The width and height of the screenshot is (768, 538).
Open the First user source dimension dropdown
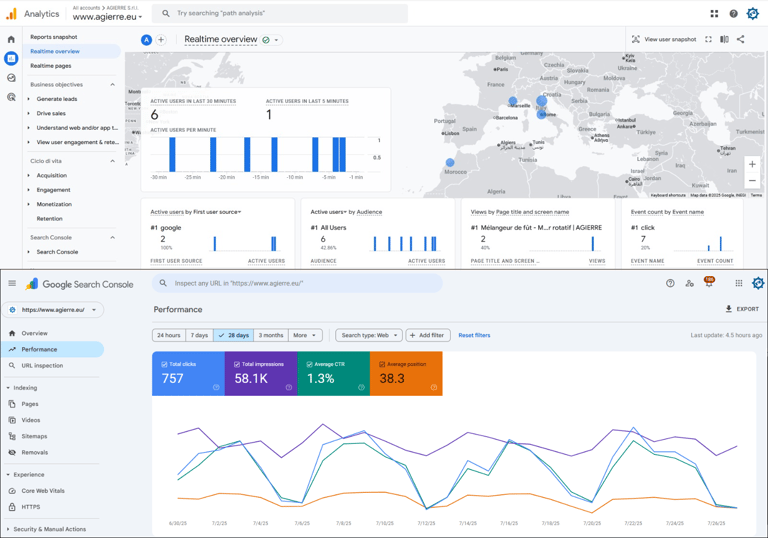[x=217, y=212]
